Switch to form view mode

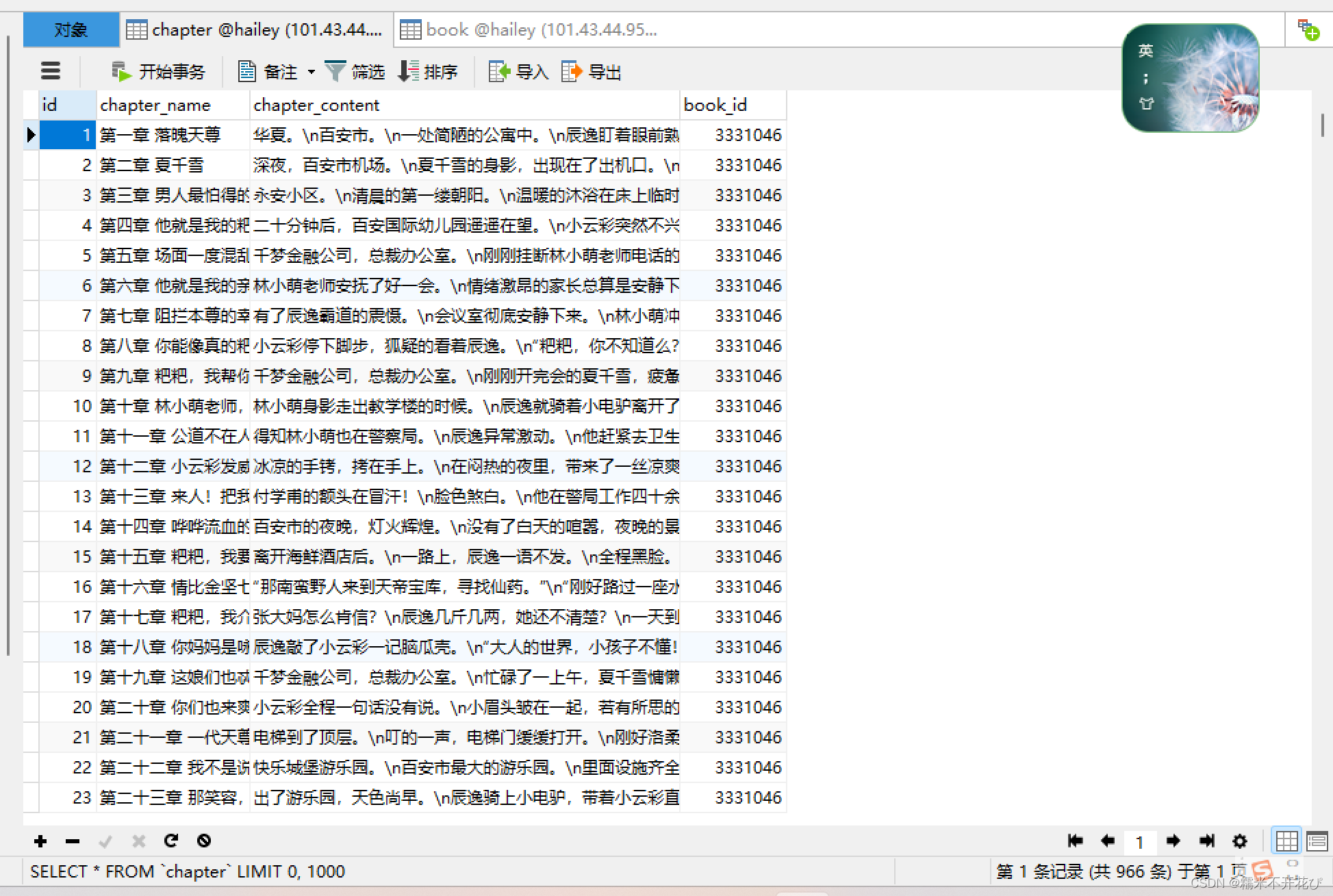1317,841
